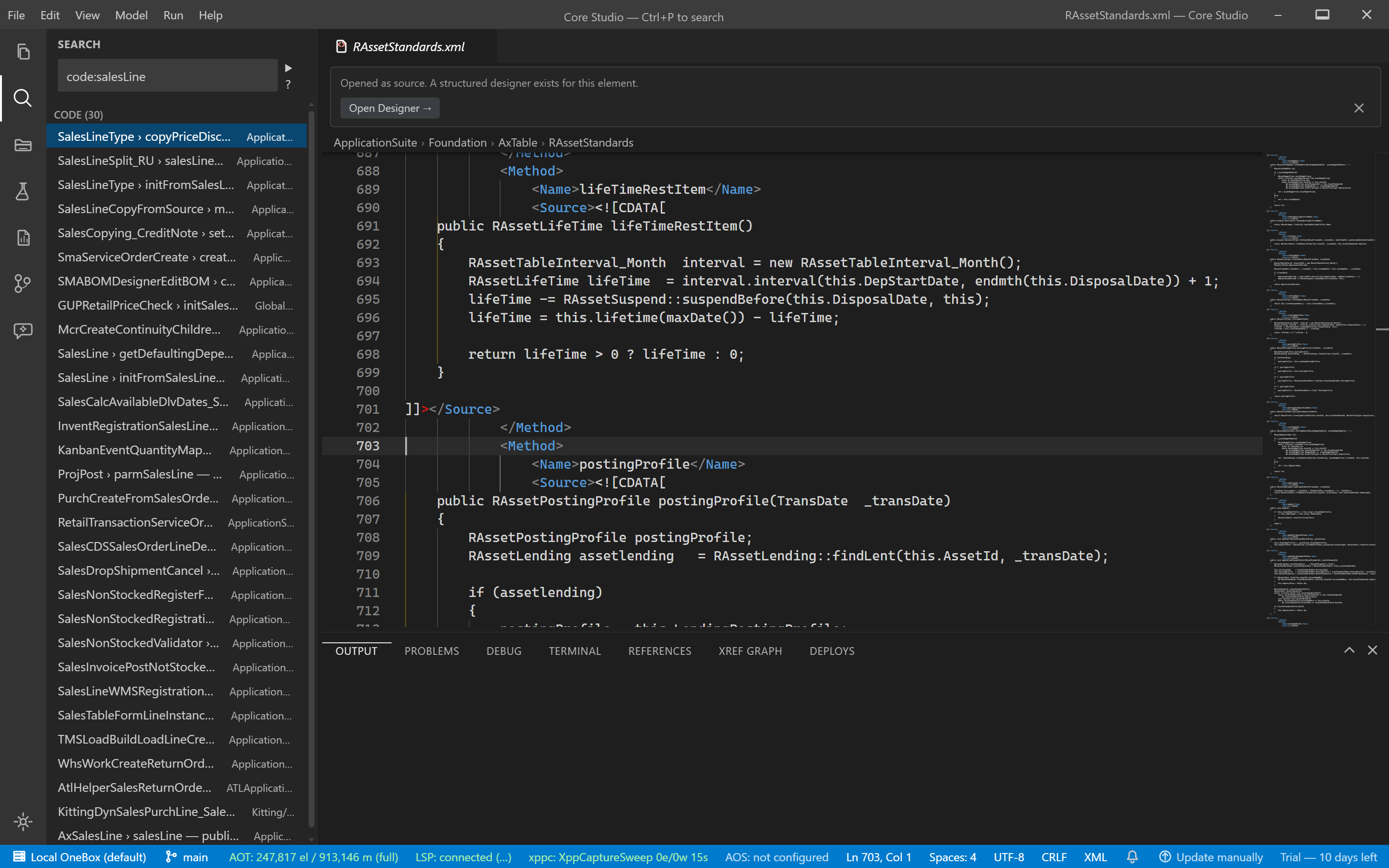The image size is (1389, 868).
Task: Open the Run menu
Action: pos(173,15)
